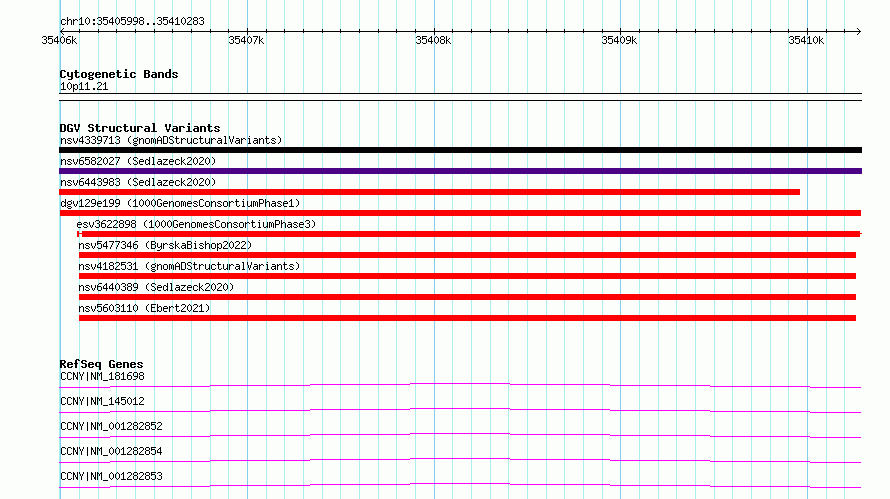This screenshot has height=499, width=890.
Task: Click the arrow at ruler's right end
Action: pos(858,31)
